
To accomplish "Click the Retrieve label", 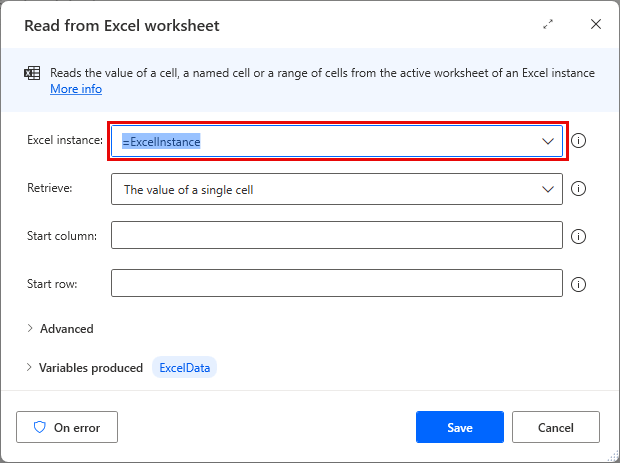I will point(49,188).
